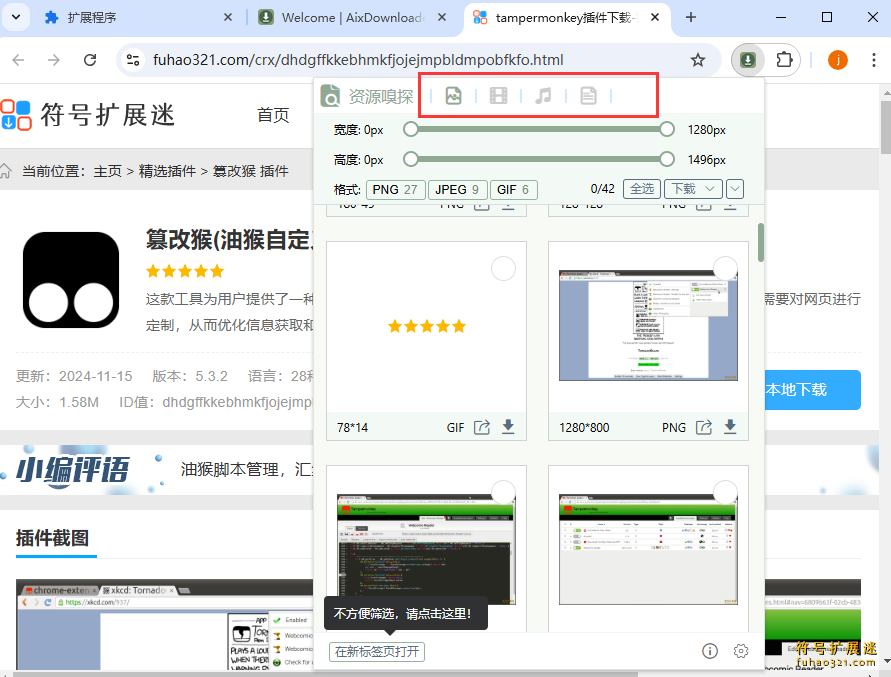
Task: Select the script list screenshot checkbox
Action: 725,492
